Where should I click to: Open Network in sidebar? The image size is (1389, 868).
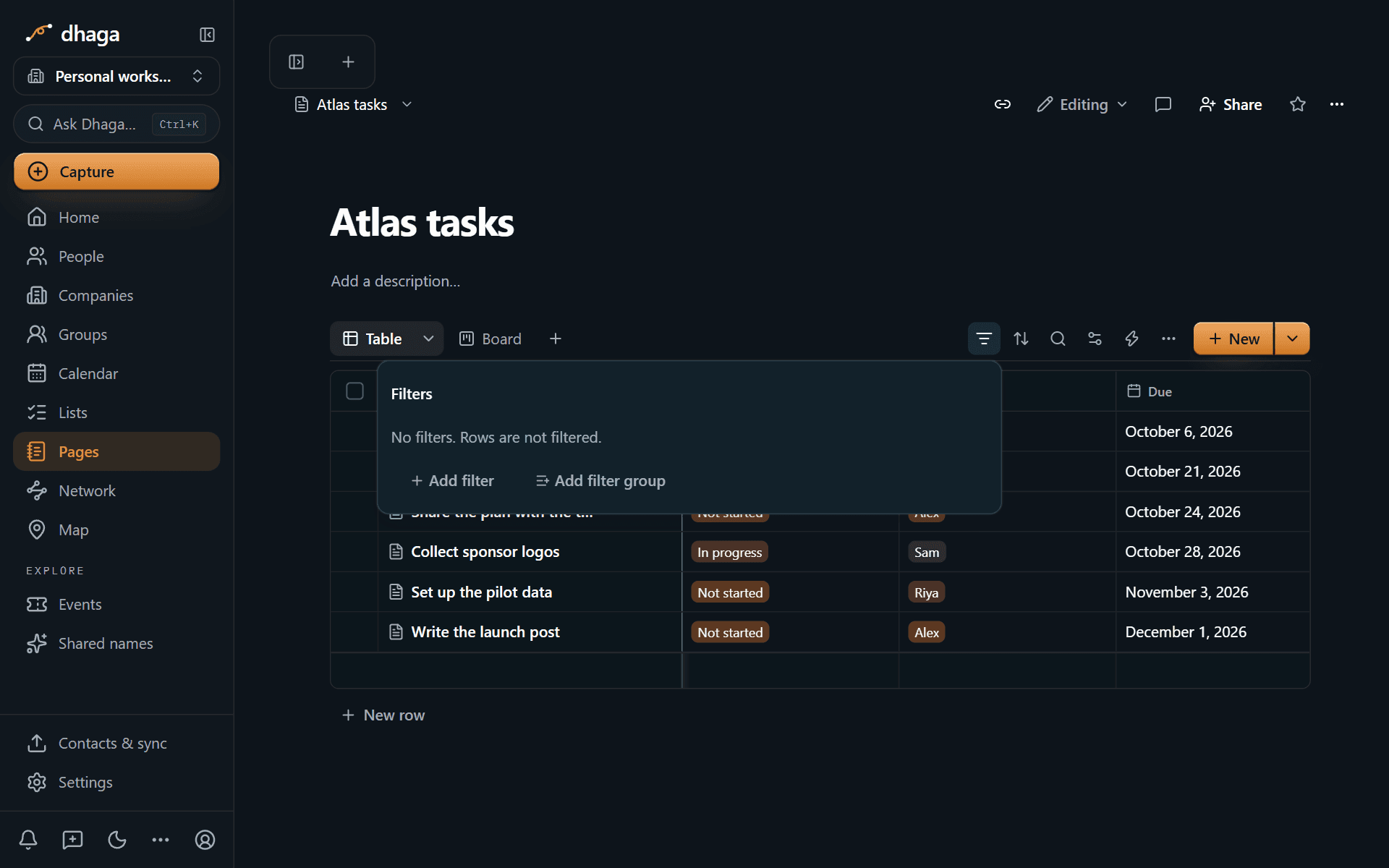(116, 490)
